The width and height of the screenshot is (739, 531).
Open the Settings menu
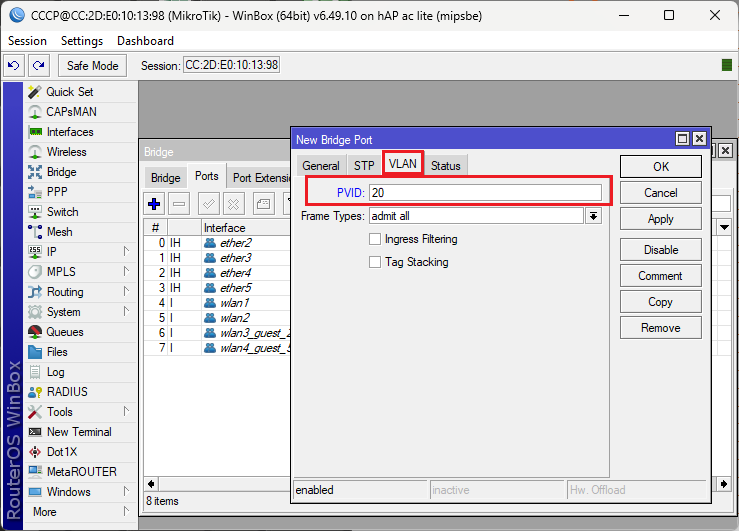coord(82,41)
